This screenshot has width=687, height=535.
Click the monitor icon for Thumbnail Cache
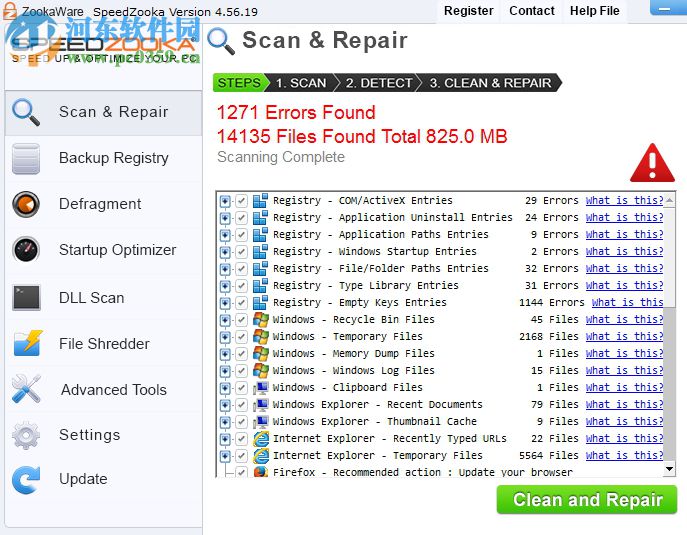[x=261, y=422]
